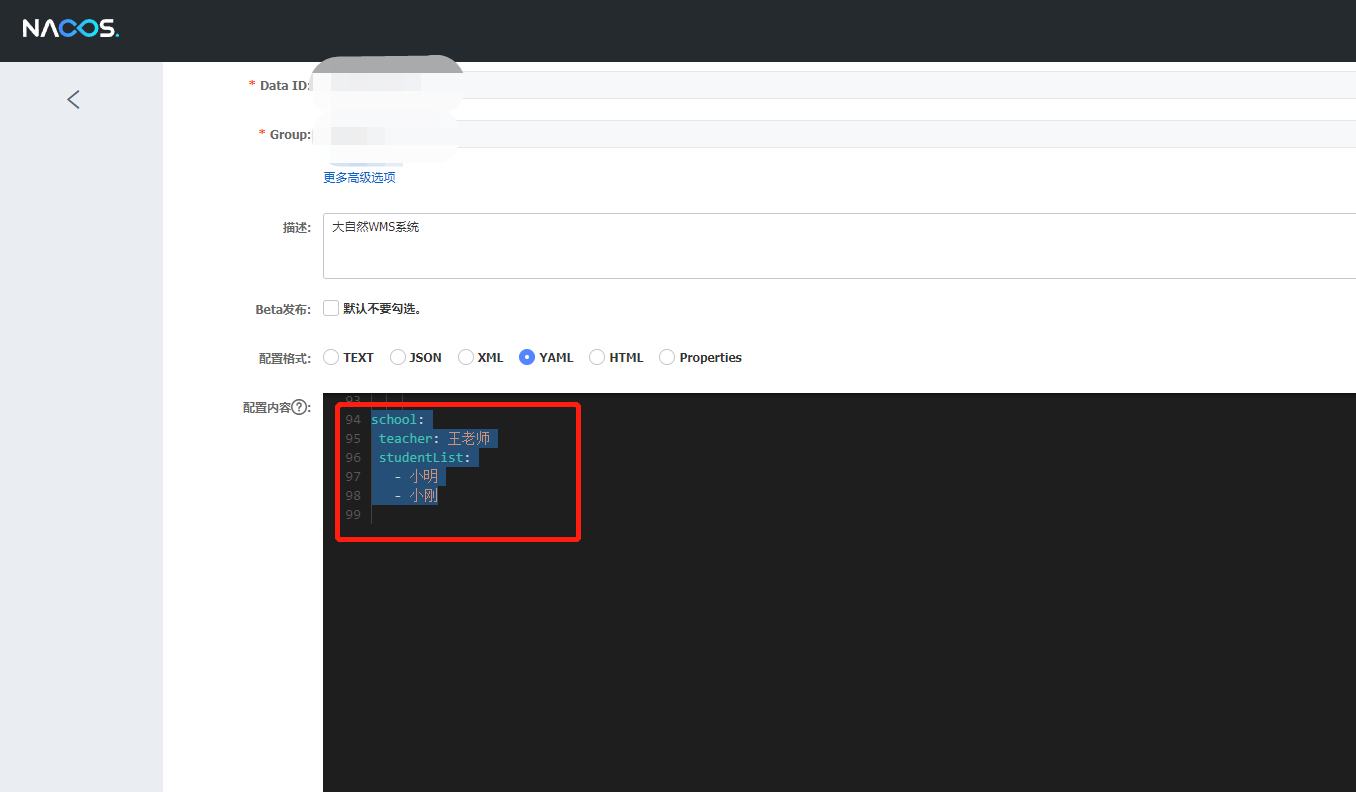Choose HTML as the config format
The width and height of the screenshot is (1356, 792).
[x=597, y=357]
